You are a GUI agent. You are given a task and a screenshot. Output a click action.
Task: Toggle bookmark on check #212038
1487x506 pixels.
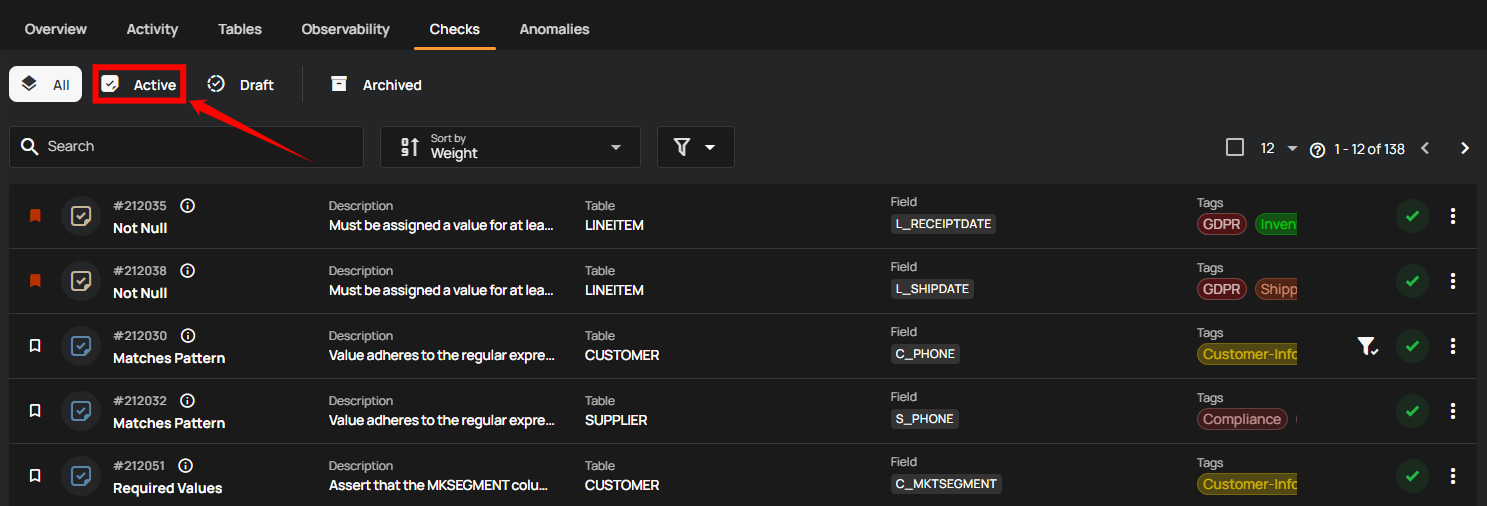pyautogui.click(x=35, y=280)
